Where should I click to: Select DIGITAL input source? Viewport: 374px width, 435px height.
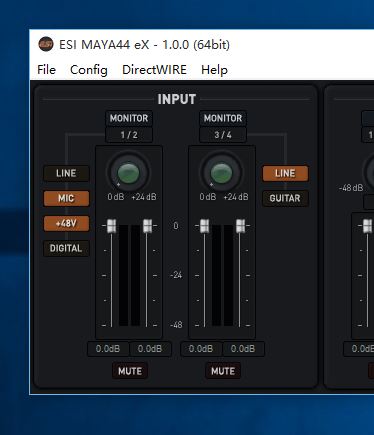[x=66, y=248]
